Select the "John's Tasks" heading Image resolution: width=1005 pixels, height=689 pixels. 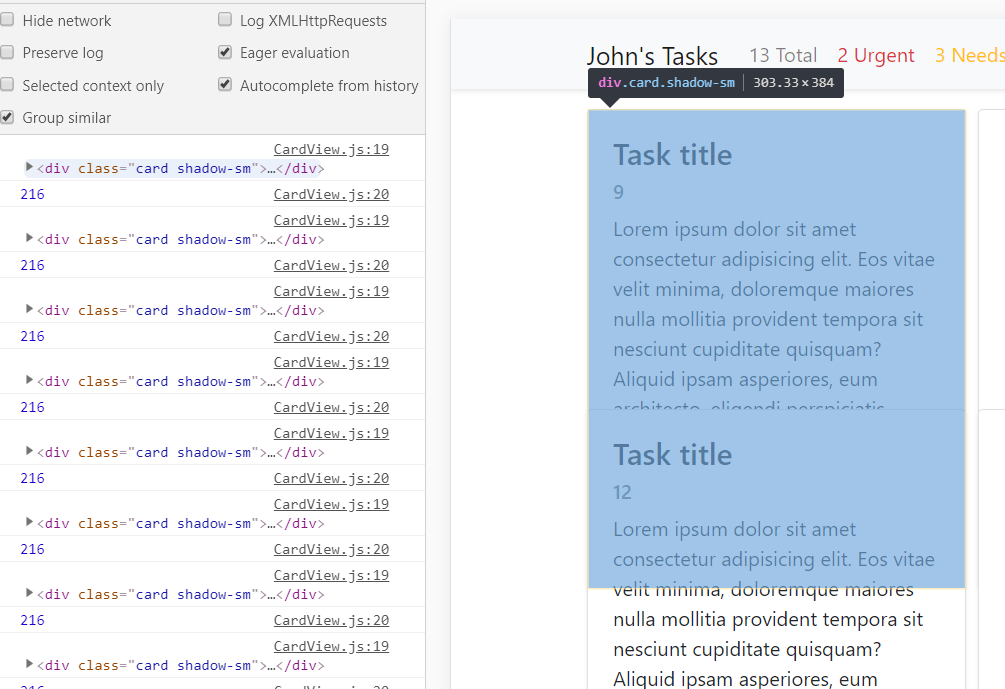click(652, 56)
